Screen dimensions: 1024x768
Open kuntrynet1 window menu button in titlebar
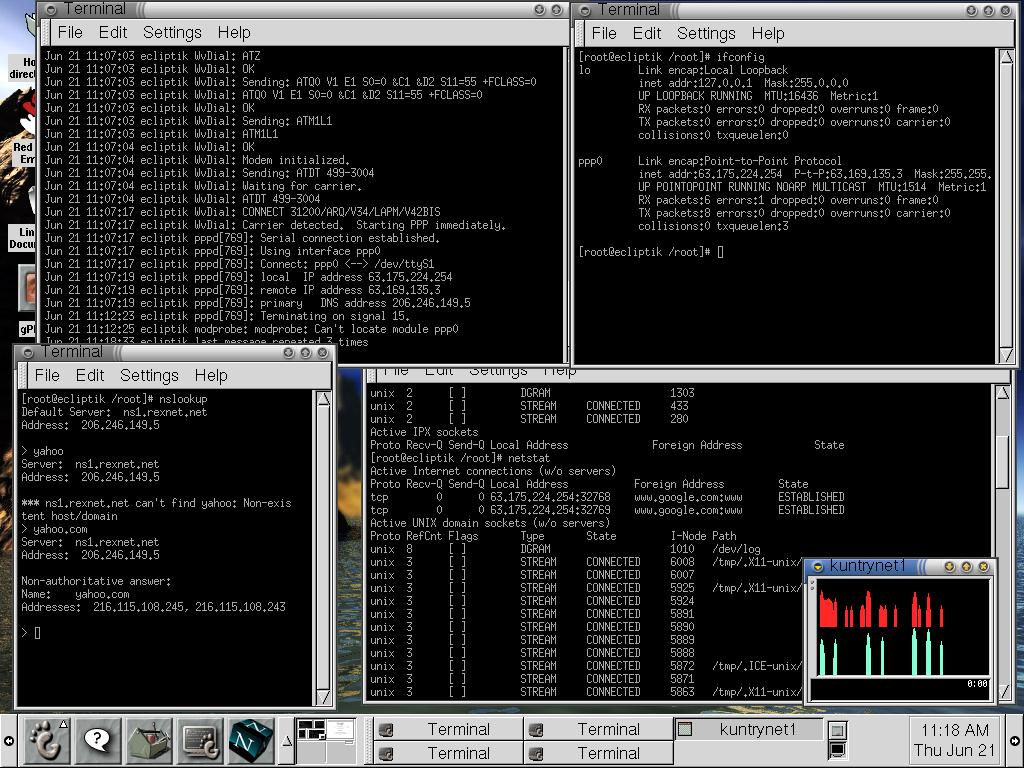click(x=817, y=566)
